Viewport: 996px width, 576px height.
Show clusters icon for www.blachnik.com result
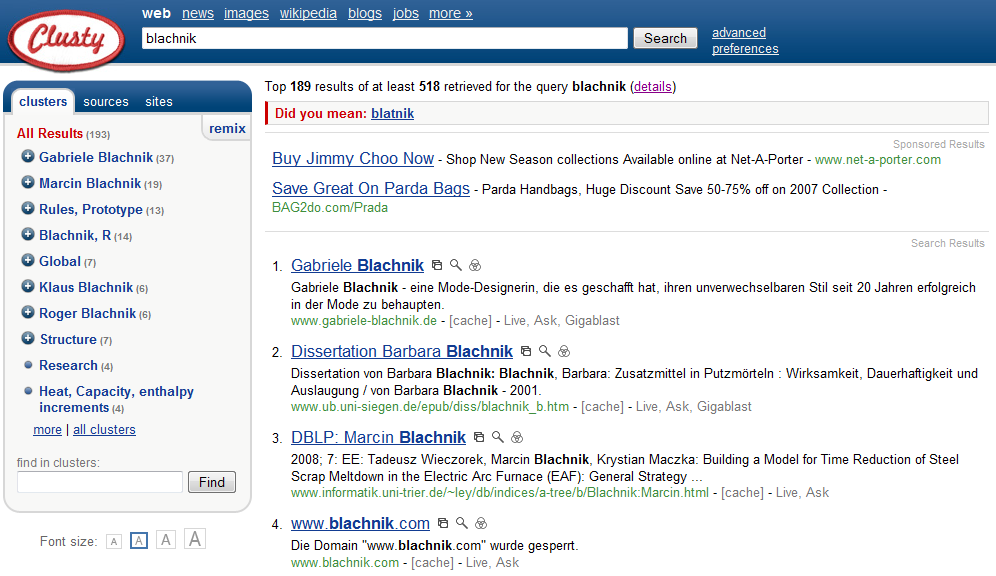pyautogui.click(x=481, y=523)
